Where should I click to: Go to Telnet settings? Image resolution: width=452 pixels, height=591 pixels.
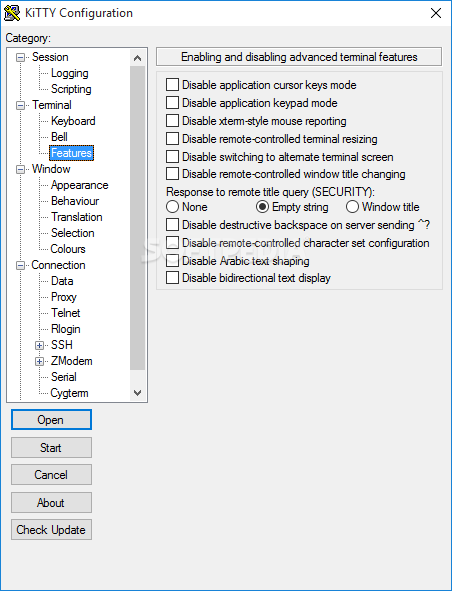tap(66, 313)
